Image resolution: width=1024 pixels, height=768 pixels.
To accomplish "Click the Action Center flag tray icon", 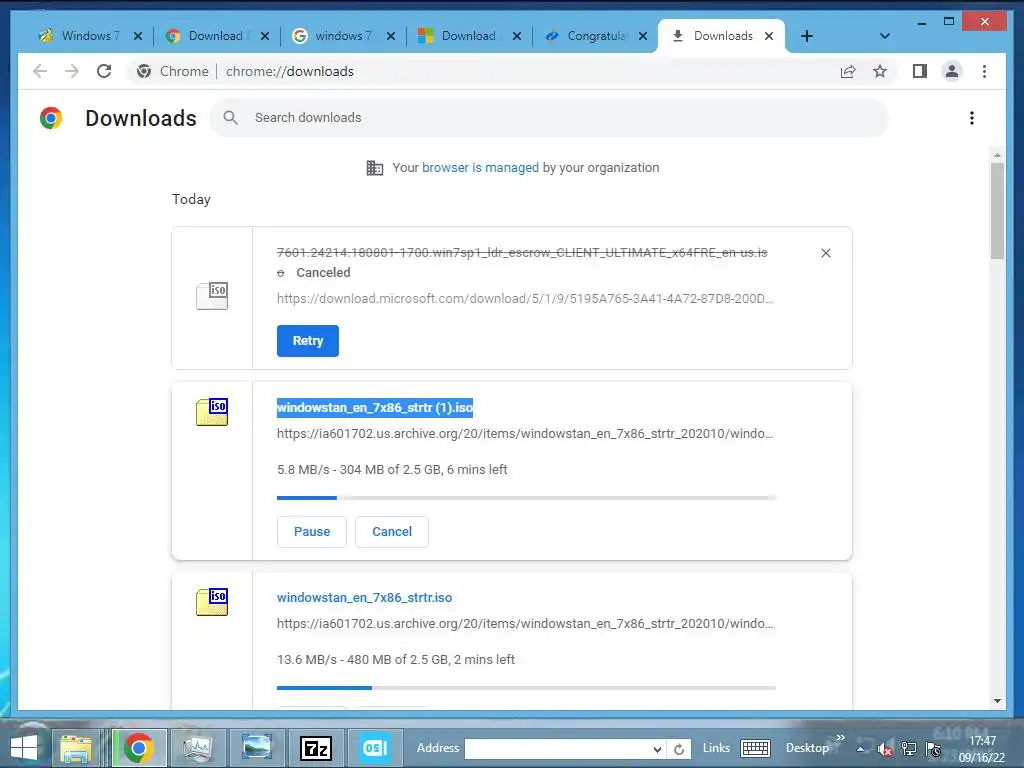I will click(x=933, y=749).
